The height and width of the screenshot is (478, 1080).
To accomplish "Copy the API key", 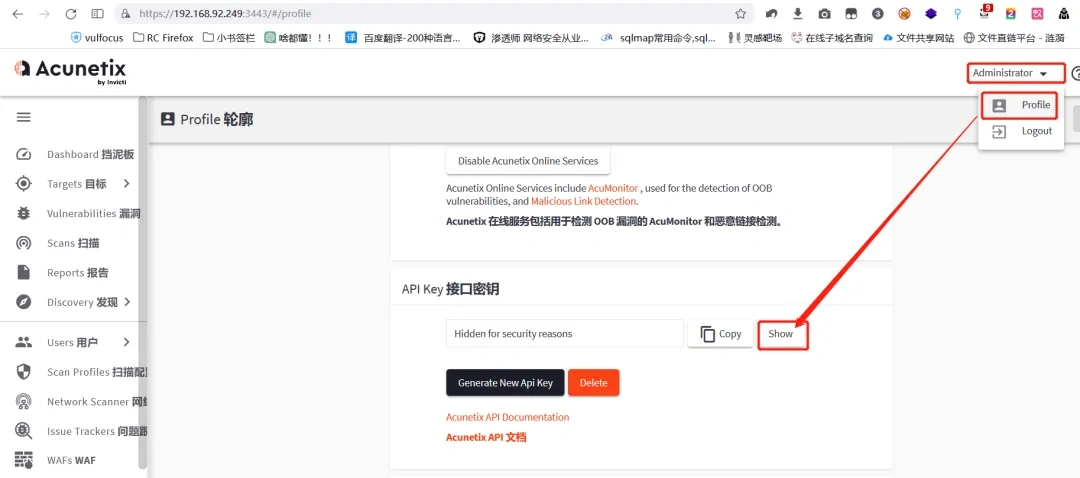I will point(720,334).
